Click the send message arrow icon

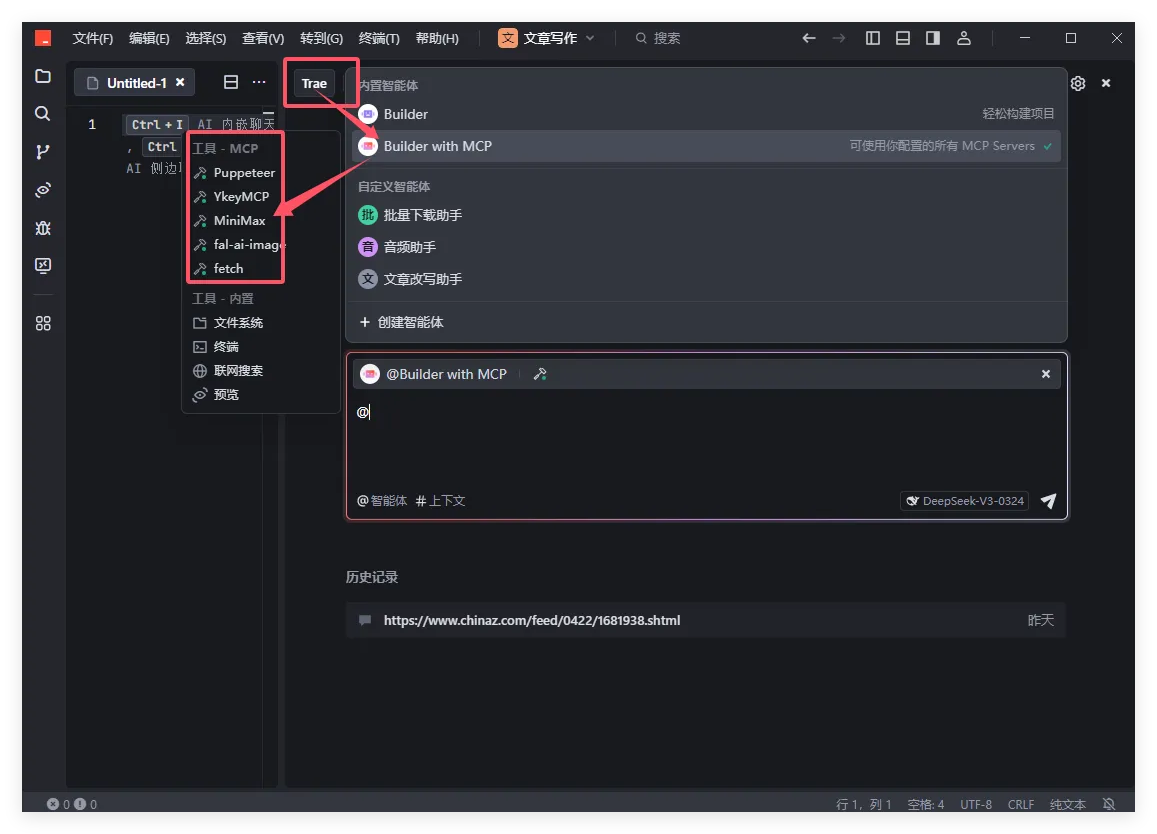(x=1048, y=501)
